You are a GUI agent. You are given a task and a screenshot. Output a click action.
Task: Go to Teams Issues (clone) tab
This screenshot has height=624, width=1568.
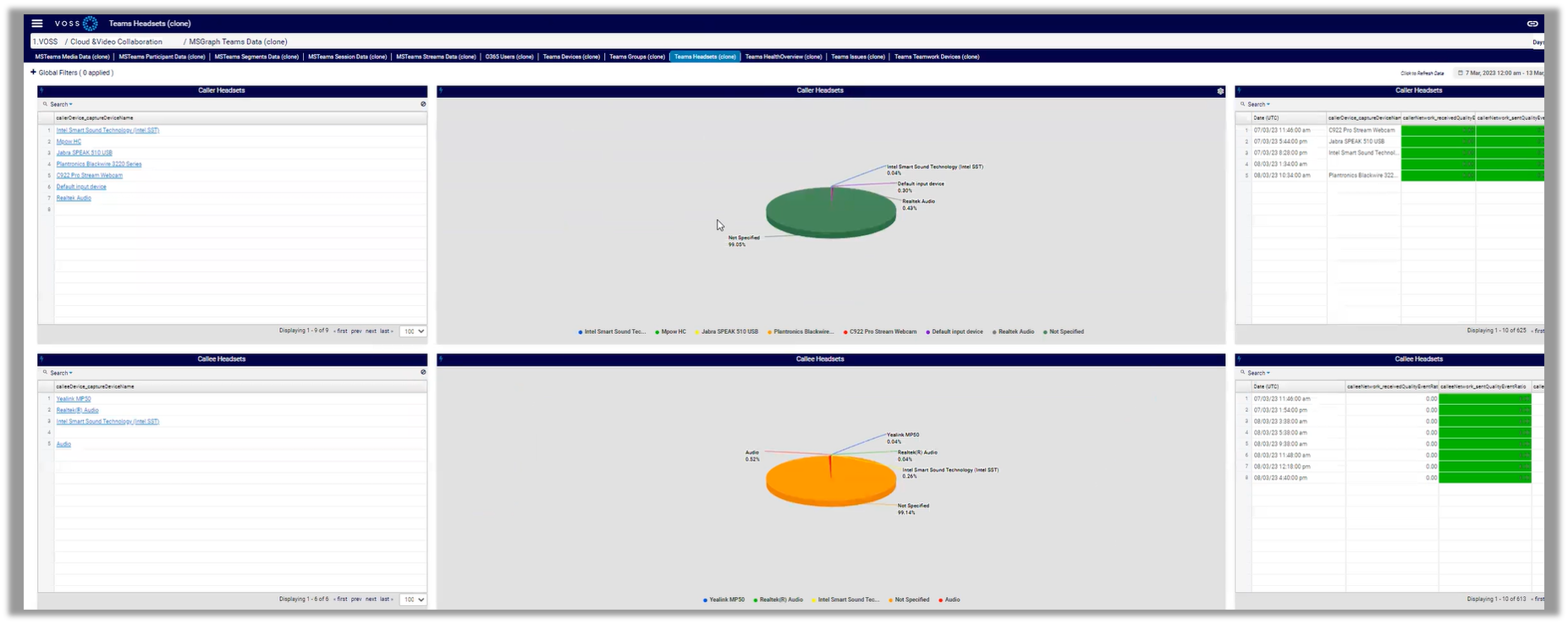858,57
